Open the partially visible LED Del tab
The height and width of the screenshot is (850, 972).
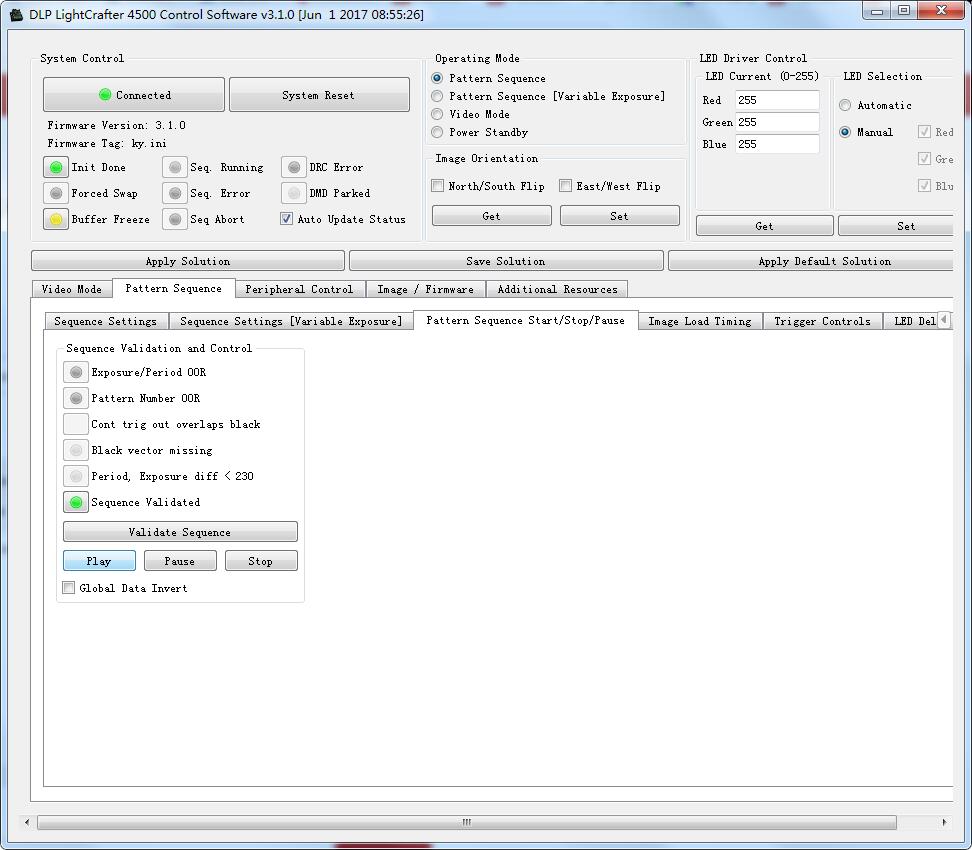click(911, 321)
